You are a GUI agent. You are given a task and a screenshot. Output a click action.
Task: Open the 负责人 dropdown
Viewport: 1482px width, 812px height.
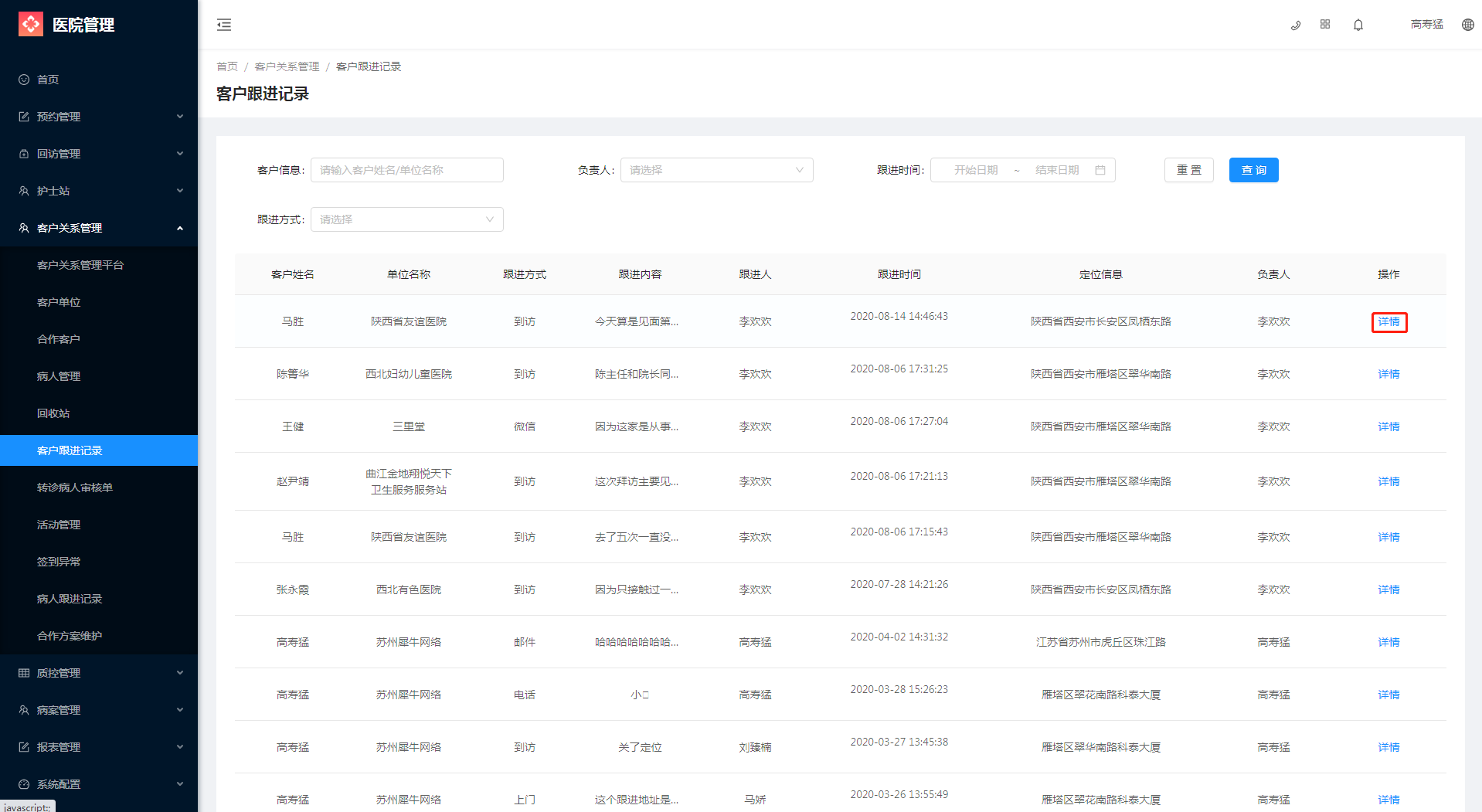(716, 170)
